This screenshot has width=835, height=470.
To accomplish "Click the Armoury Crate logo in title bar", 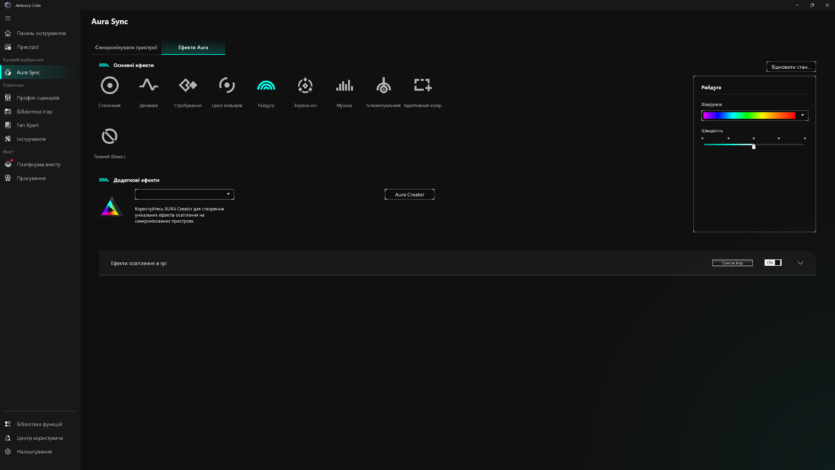I will [x=7, y=5].
